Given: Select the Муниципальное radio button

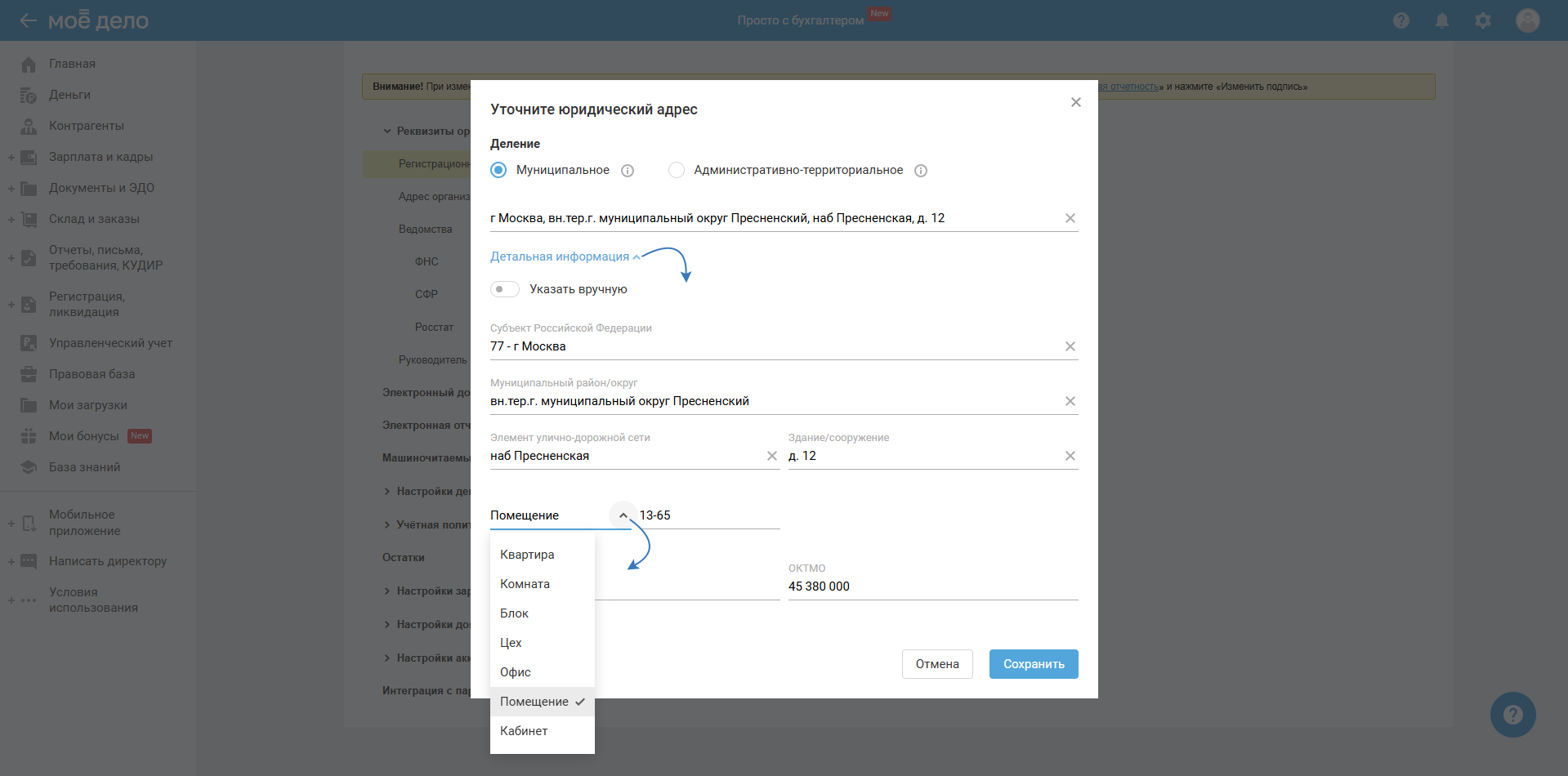Looking at the screenshot, I should [498, 170].
